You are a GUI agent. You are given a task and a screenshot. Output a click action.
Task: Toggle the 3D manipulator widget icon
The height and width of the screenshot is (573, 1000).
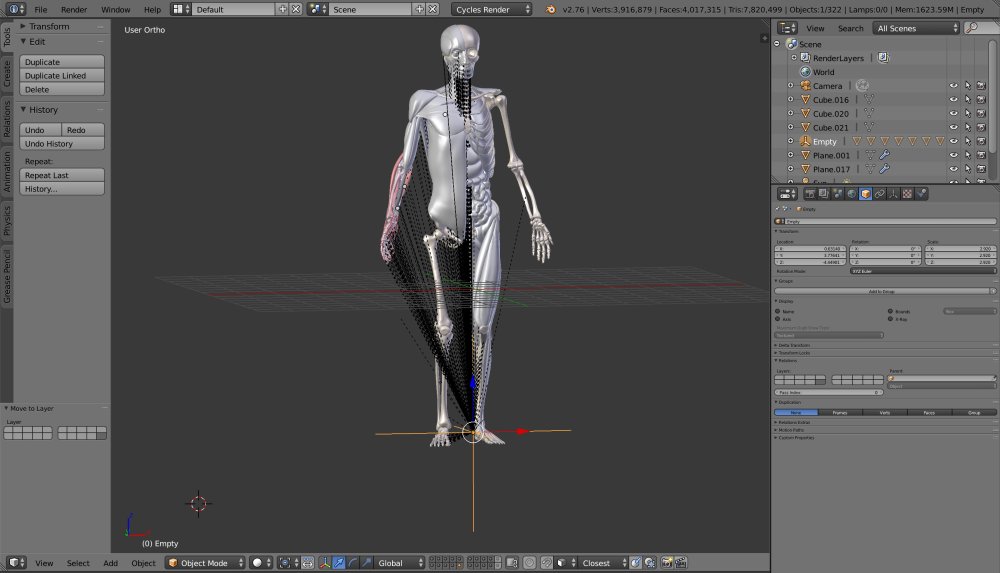click(x=325, y=563)
